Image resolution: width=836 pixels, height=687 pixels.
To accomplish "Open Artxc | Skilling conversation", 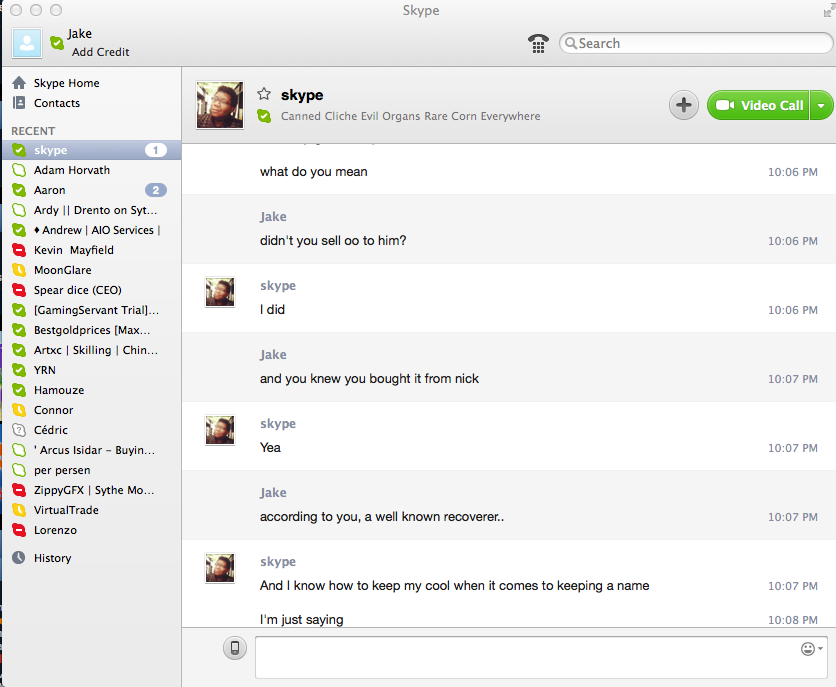I will [92, 350].
